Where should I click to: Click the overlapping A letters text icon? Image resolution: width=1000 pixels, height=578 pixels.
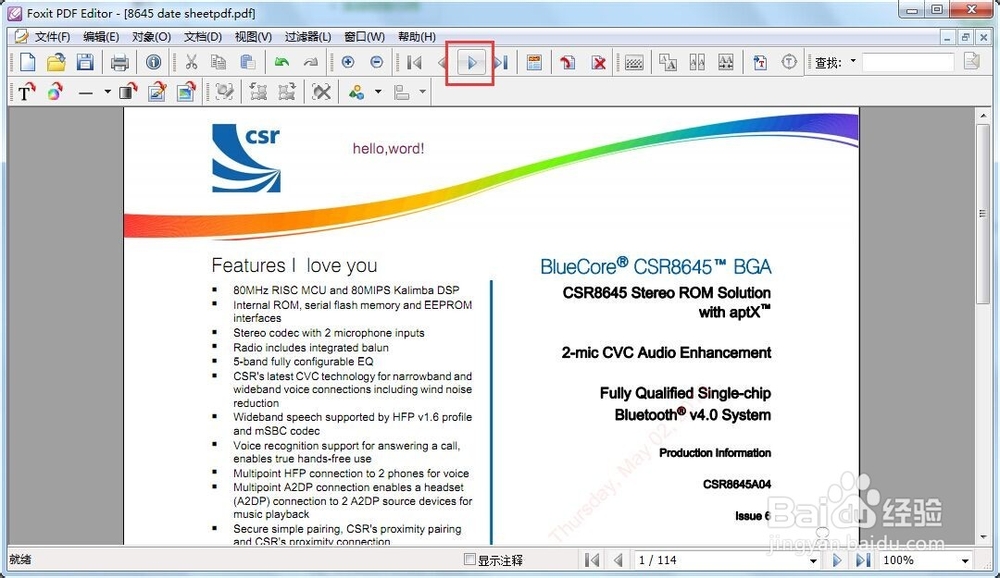(668, 62)
